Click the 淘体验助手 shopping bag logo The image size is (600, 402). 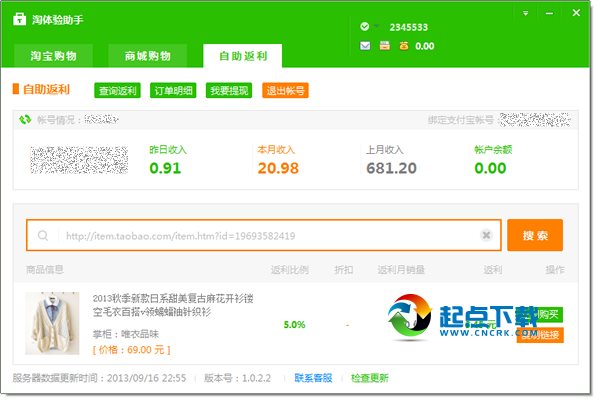(x=20, y=19)
